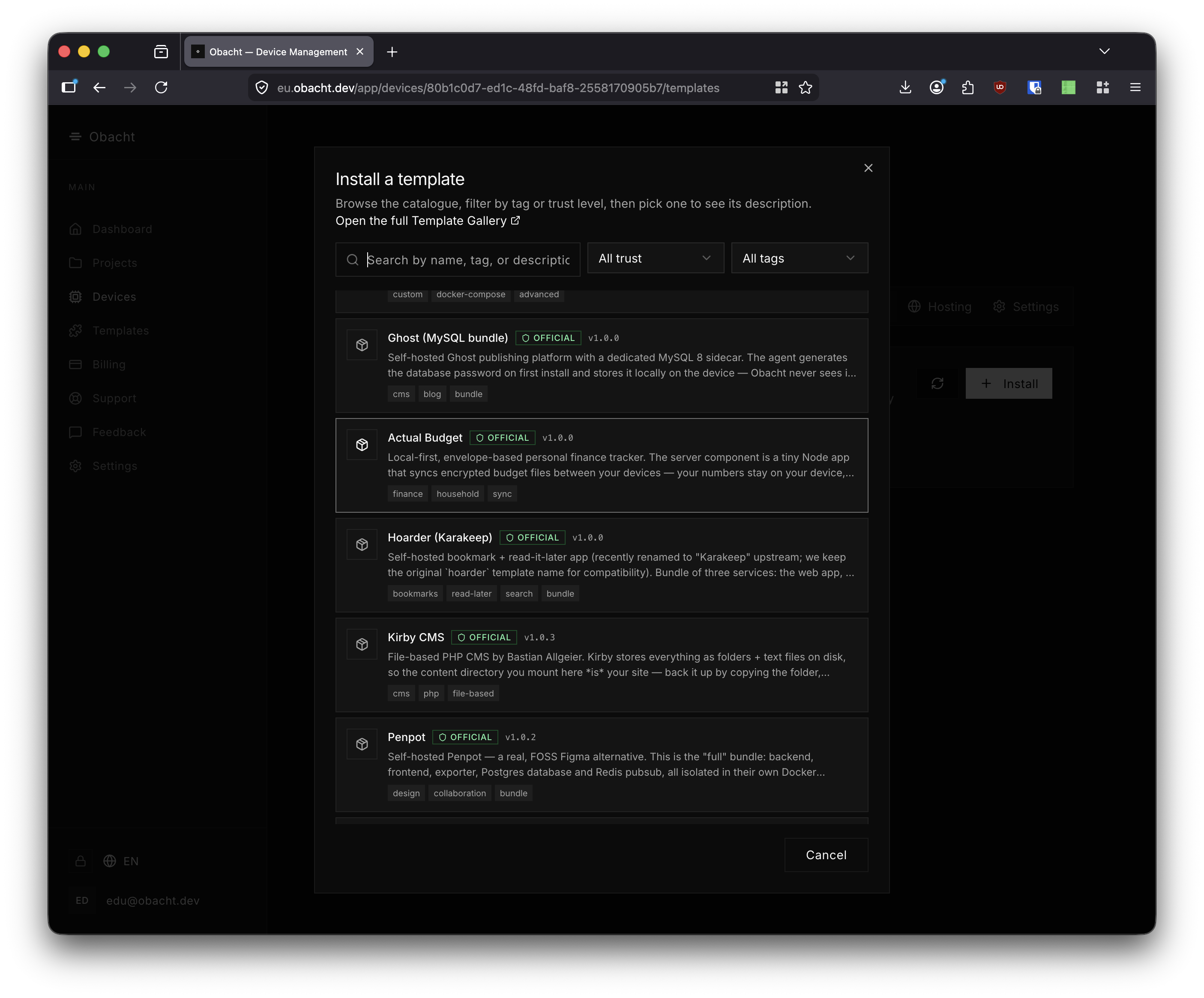Select the Ghost (MySQL bundle) package icon

(x=362, y=345)
